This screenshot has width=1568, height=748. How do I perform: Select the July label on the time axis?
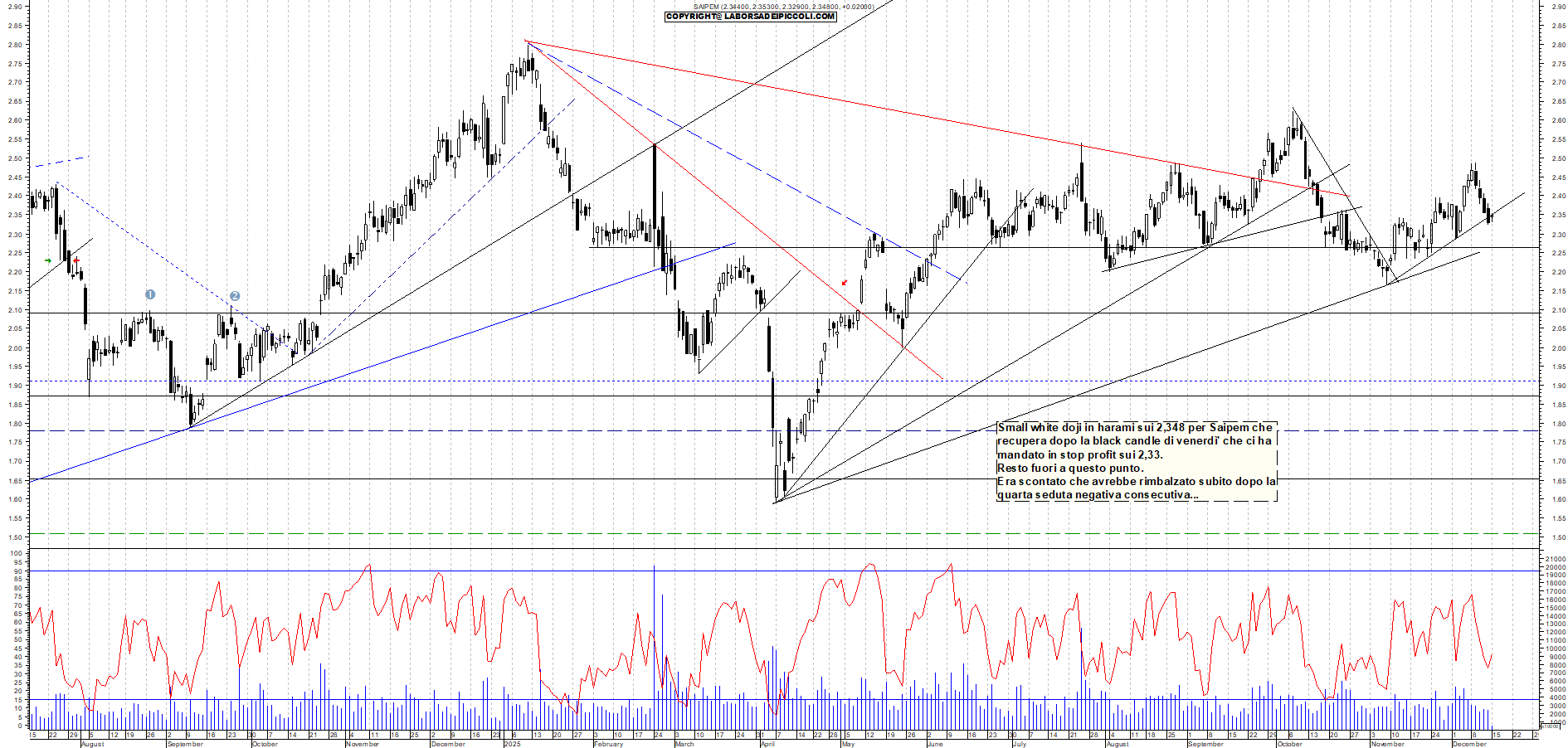1020,744
